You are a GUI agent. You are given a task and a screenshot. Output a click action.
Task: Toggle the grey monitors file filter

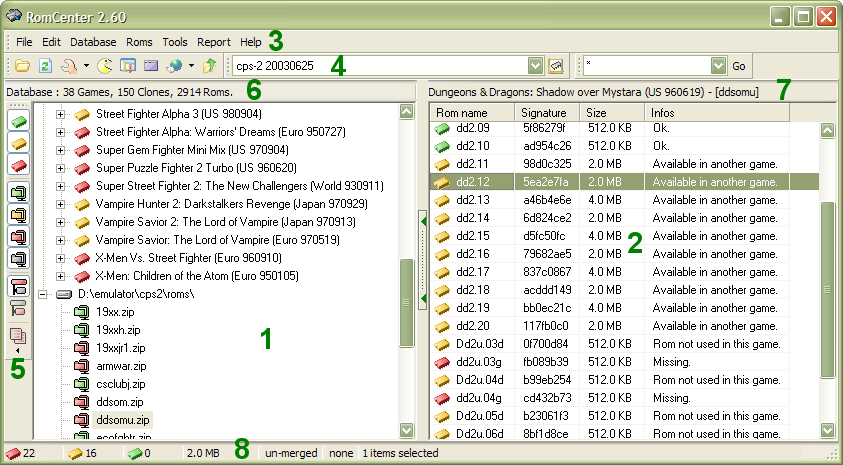click(19, 259)
